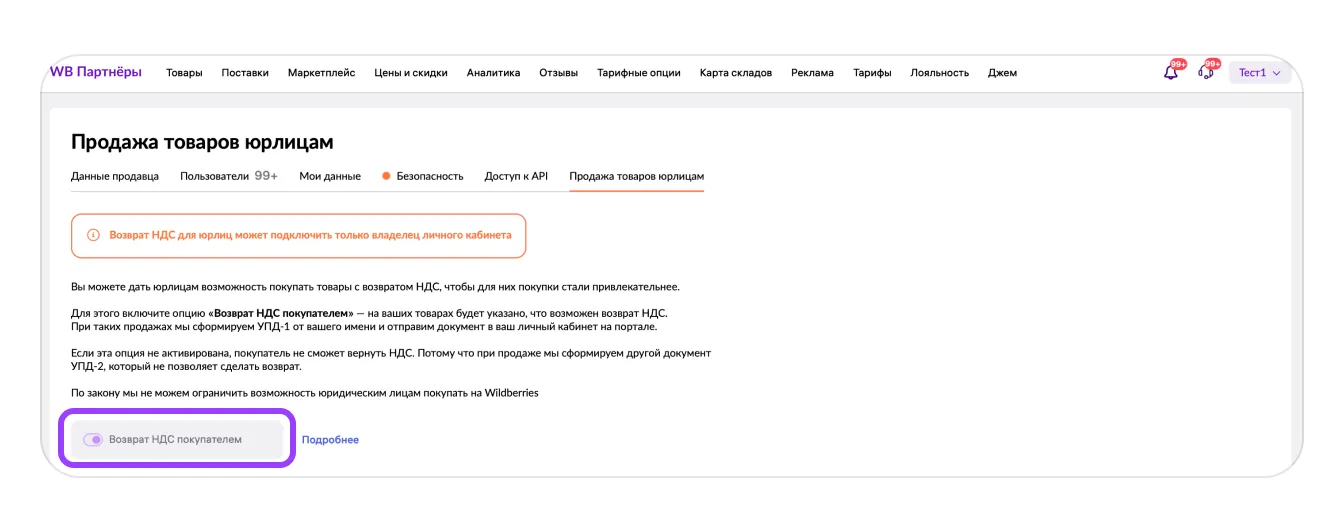Click the Подробнее link
This screenshot has height=532, width=1344.
point(330,440)
